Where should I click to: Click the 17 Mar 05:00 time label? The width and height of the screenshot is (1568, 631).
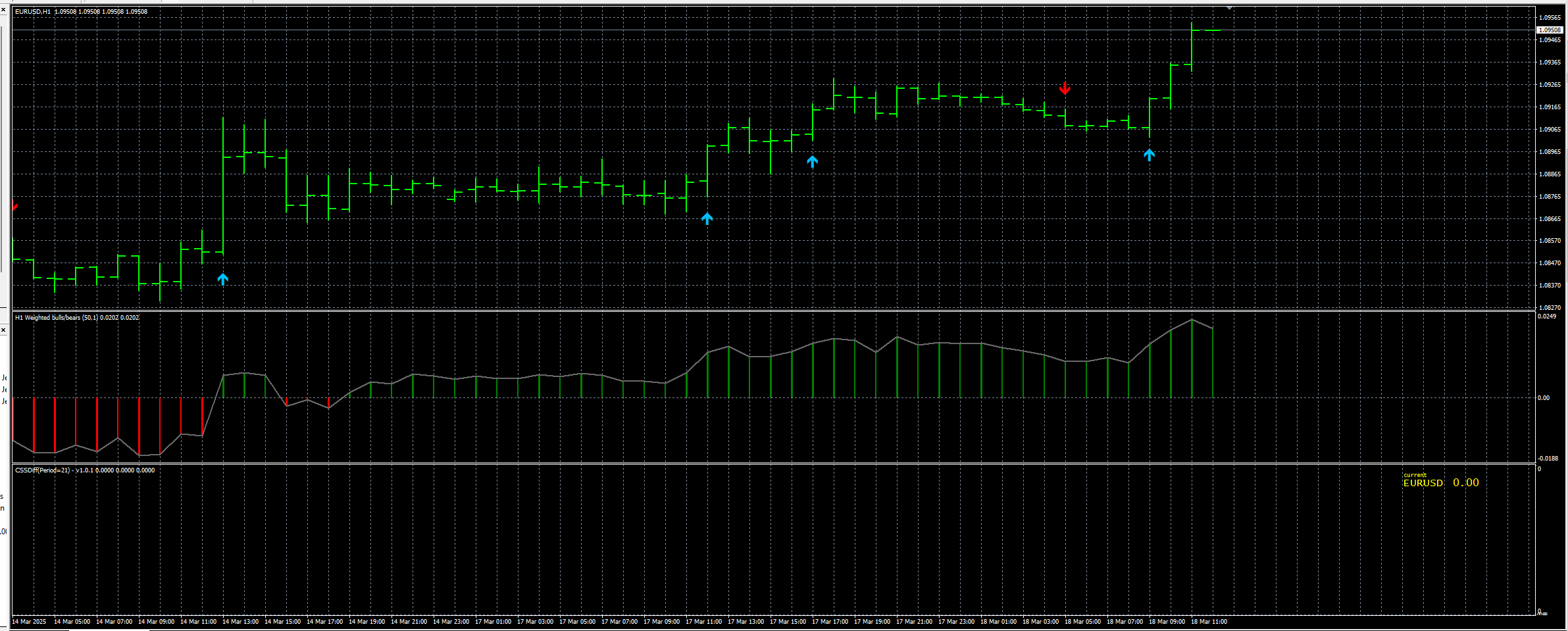tap(577, 622)
